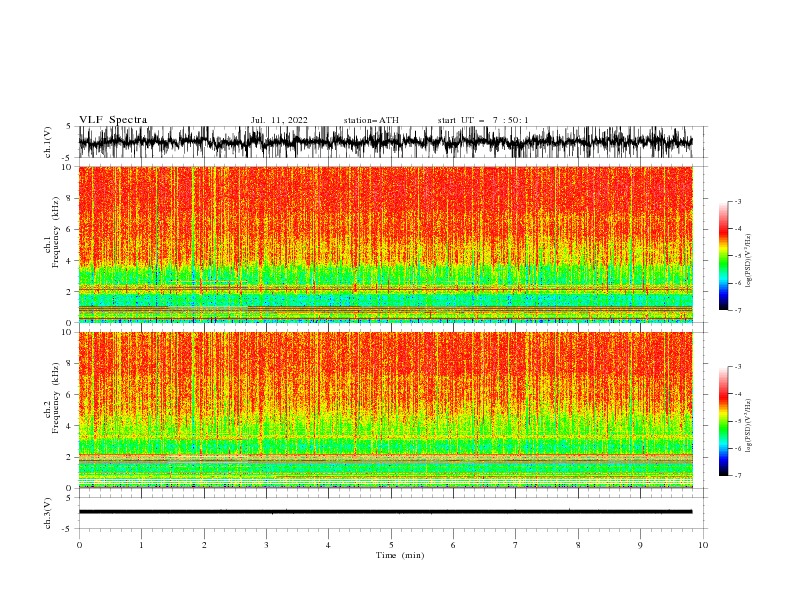Click the "Time (min)" axis label
The width and height of the screenshot is (792, 612).
click(x=400, y=555)
